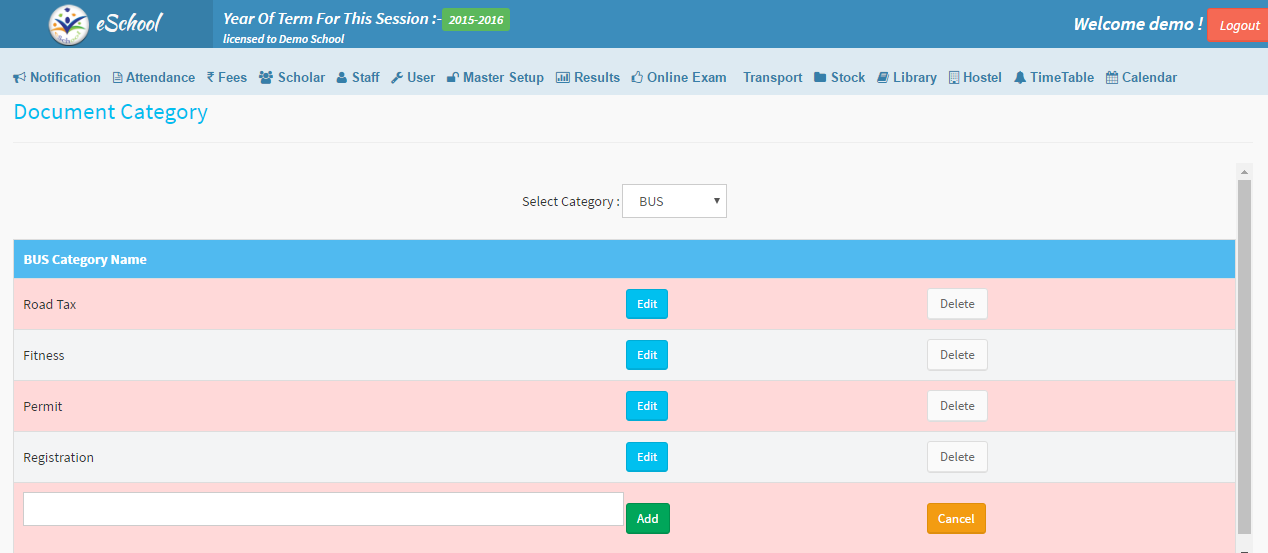Image resolution: width=1268 pixels, height=553 pixels.
Task: Open Calendar via its calendar icon
Action: [1112, 78]
